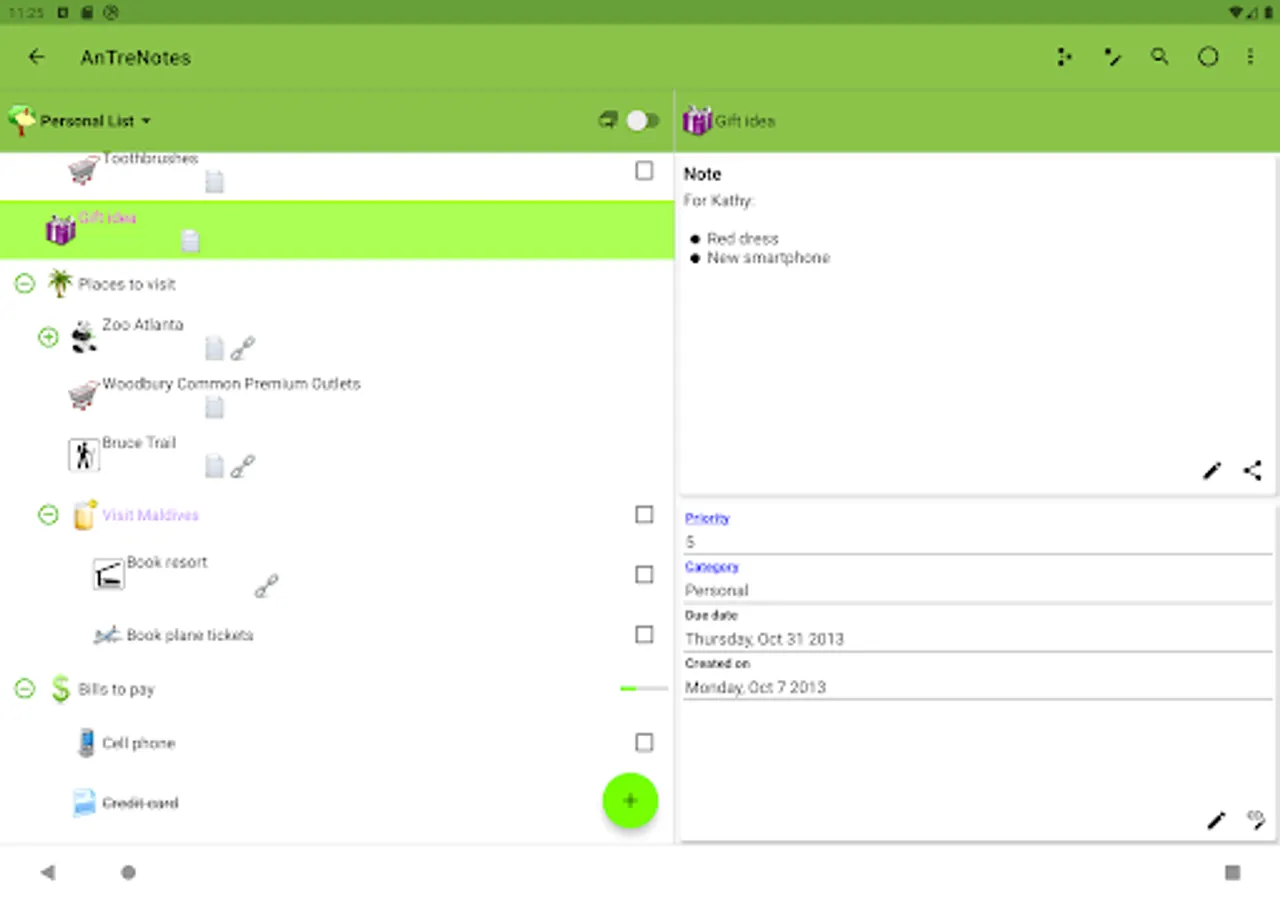Check the Book resort checkbox
This screenshot has height=900, width=1280.
click(645, 574)
